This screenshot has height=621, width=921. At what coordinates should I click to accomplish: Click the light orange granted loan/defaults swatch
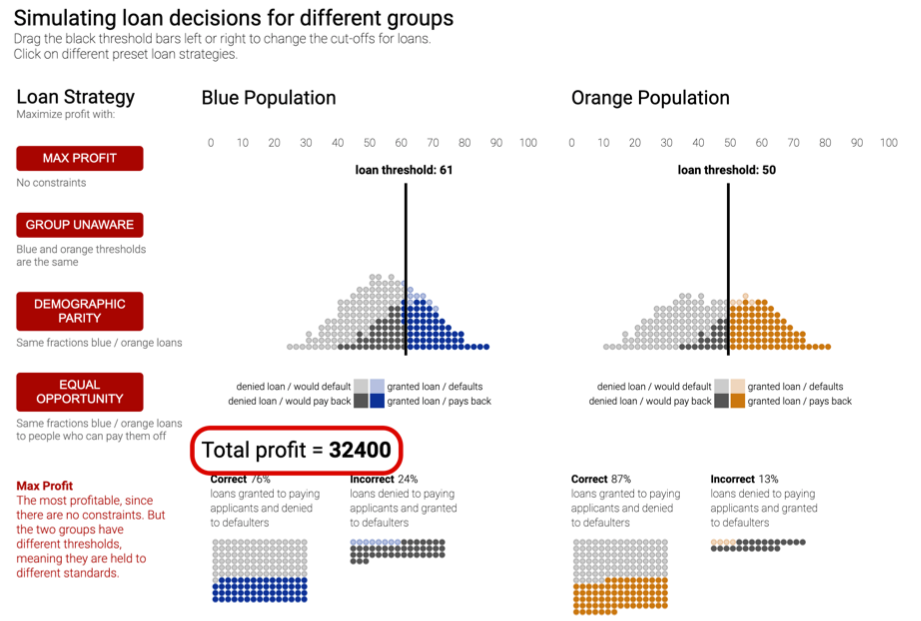point(737,386)
